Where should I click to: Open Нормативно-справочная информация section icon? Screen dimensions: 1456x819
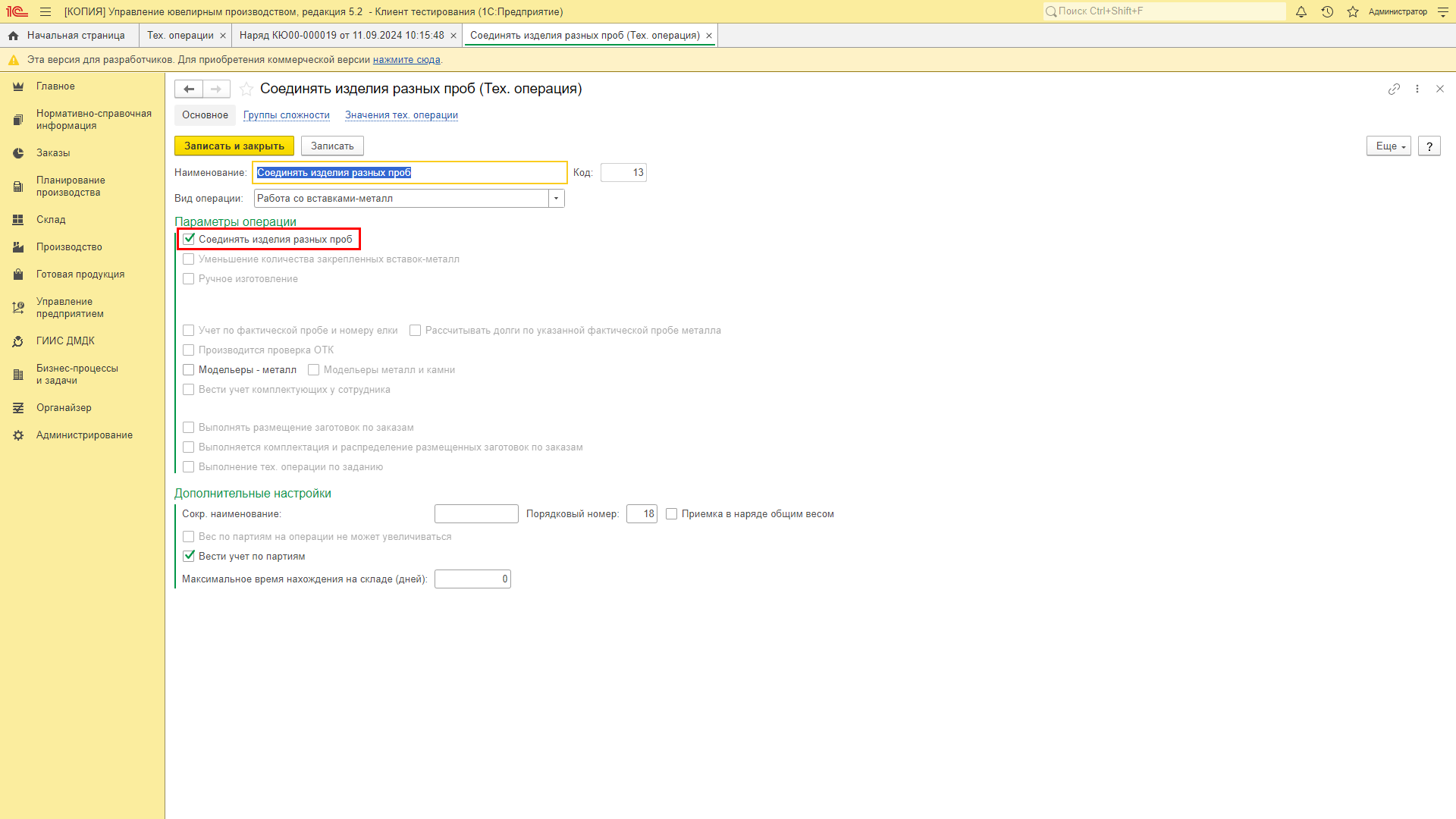(18, 120)
